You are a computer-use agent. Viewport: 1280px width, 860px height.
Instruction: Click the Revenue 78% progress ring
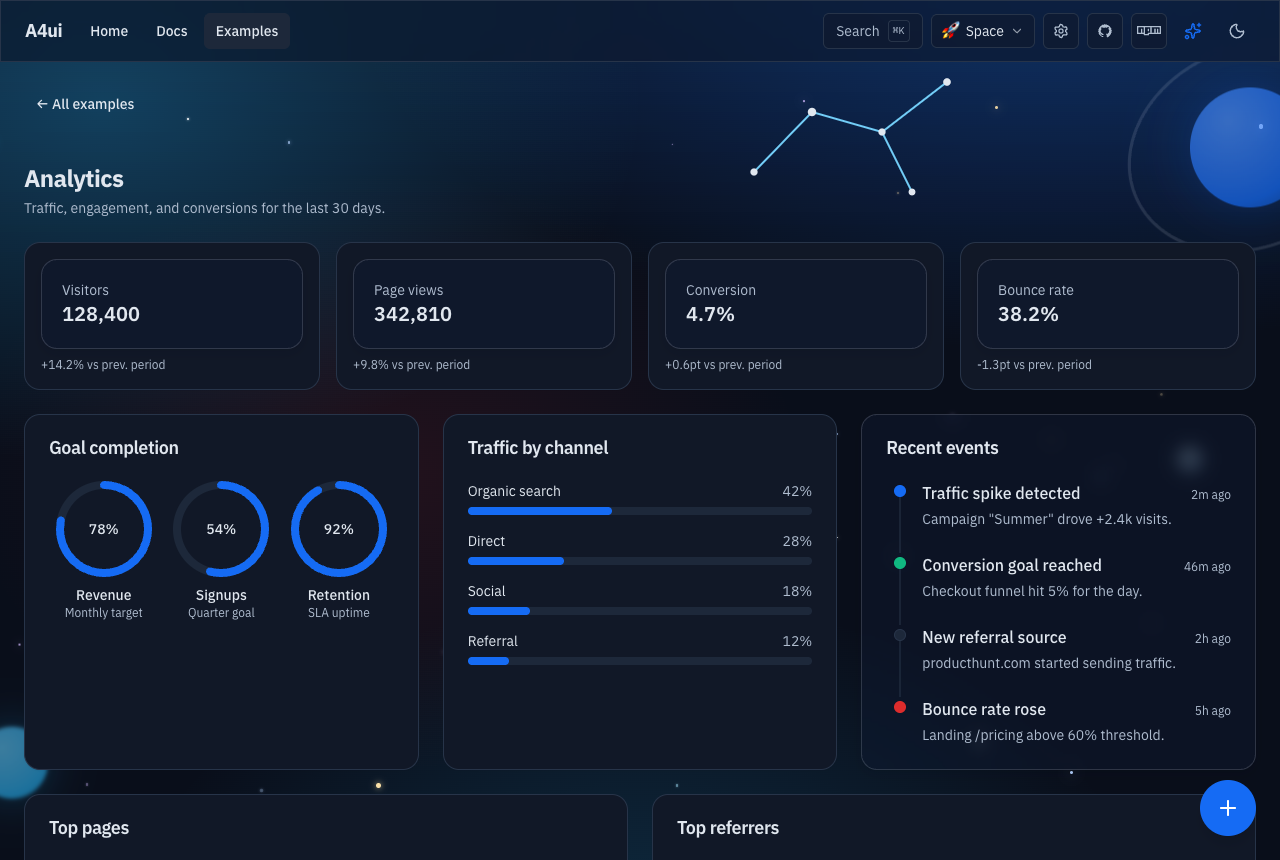[104, 529]
